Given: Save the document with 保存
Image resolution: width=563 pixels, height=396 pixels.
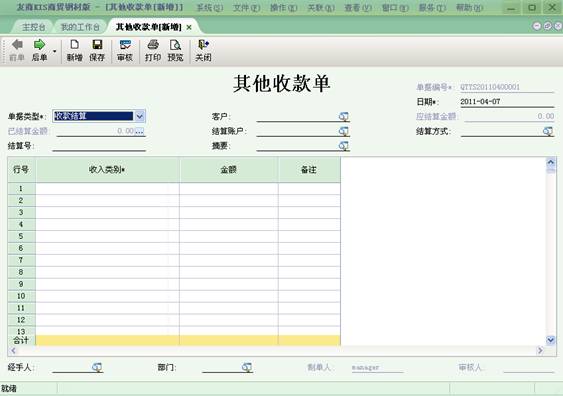Looking at the screenshot, I should click(97, 50).
